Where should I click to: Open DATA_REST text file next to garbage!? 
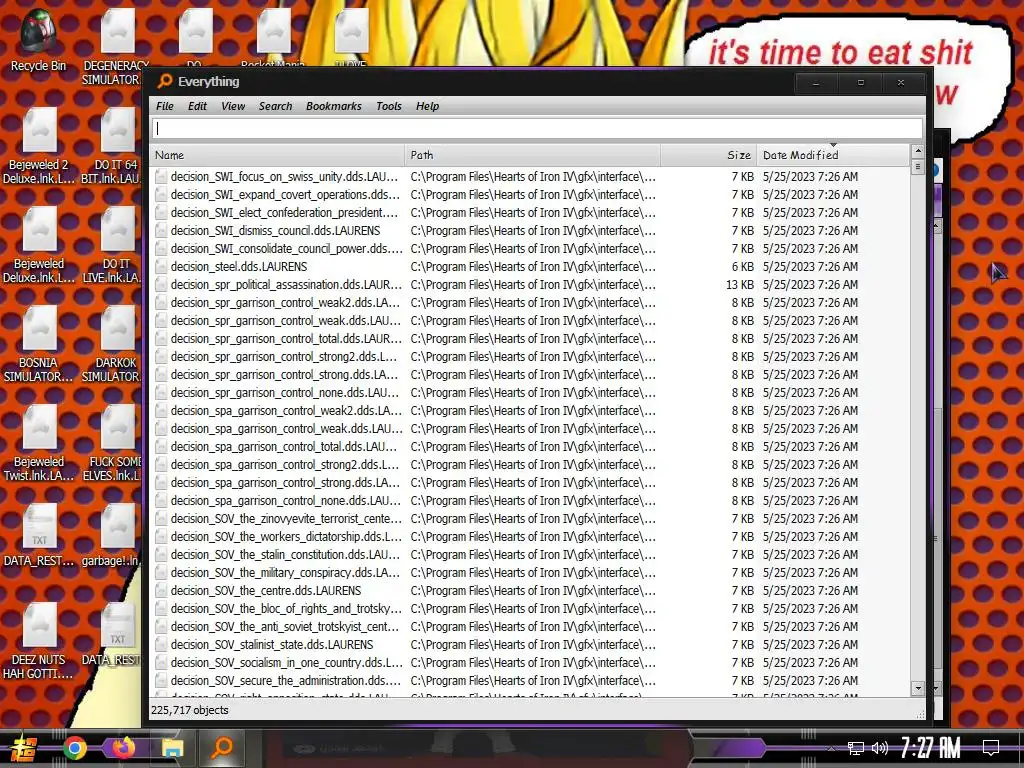pos(39,536)
